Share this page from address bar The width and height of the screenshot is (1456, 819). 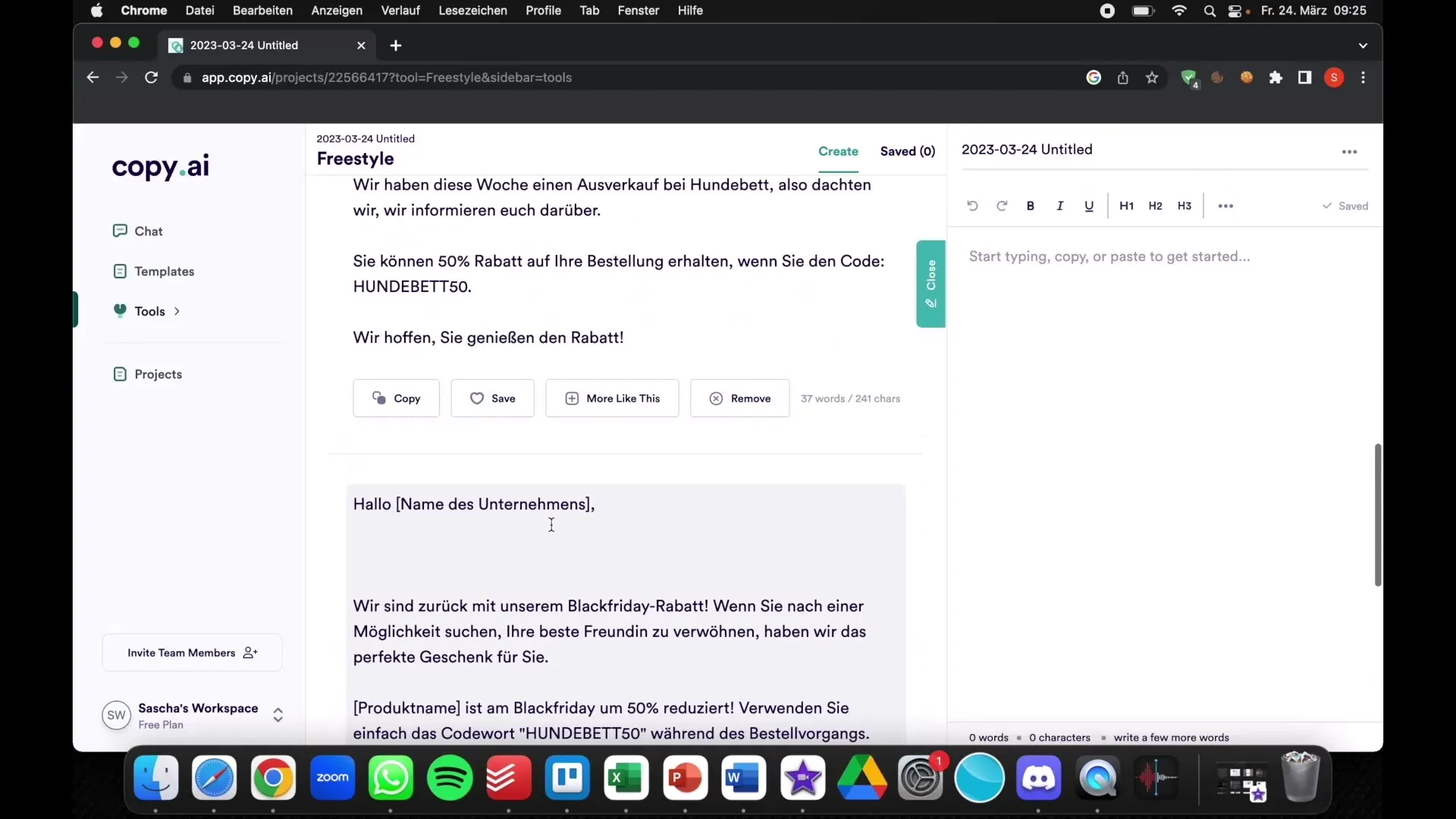coord(1122,77)
